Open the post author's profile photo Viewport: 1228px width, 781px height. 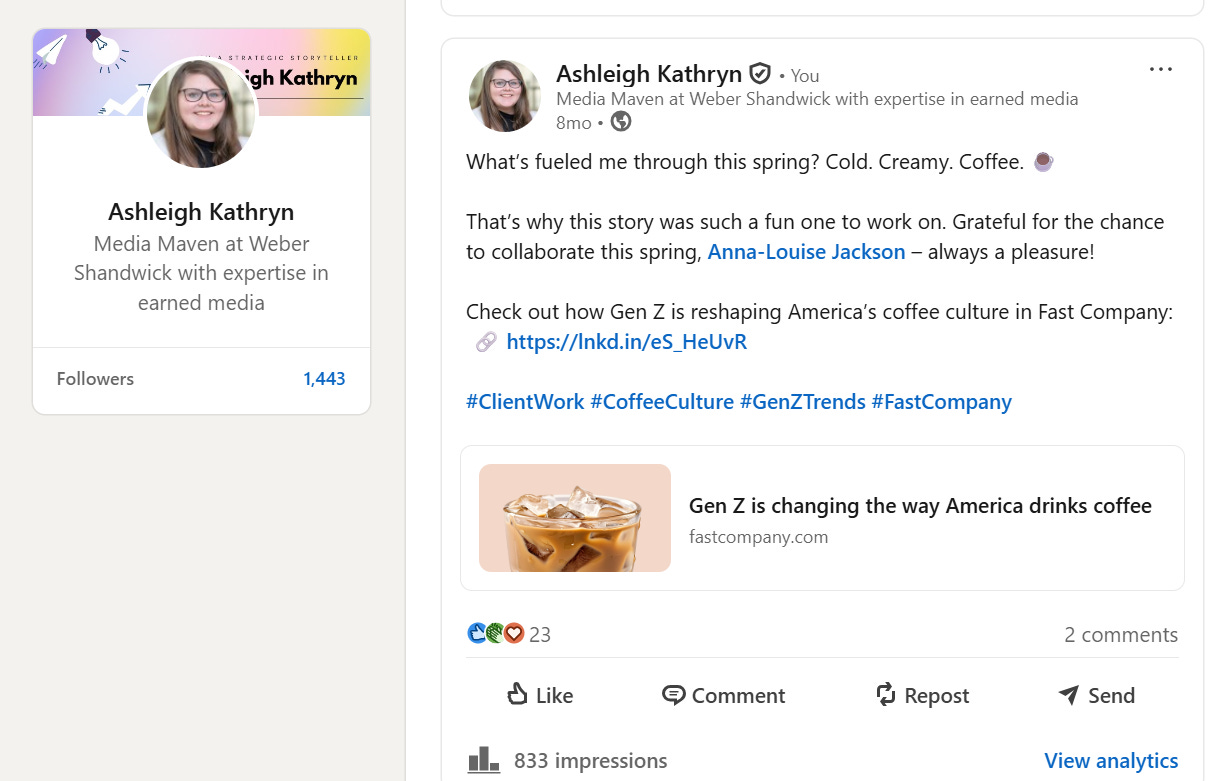(x=505, y=96)
